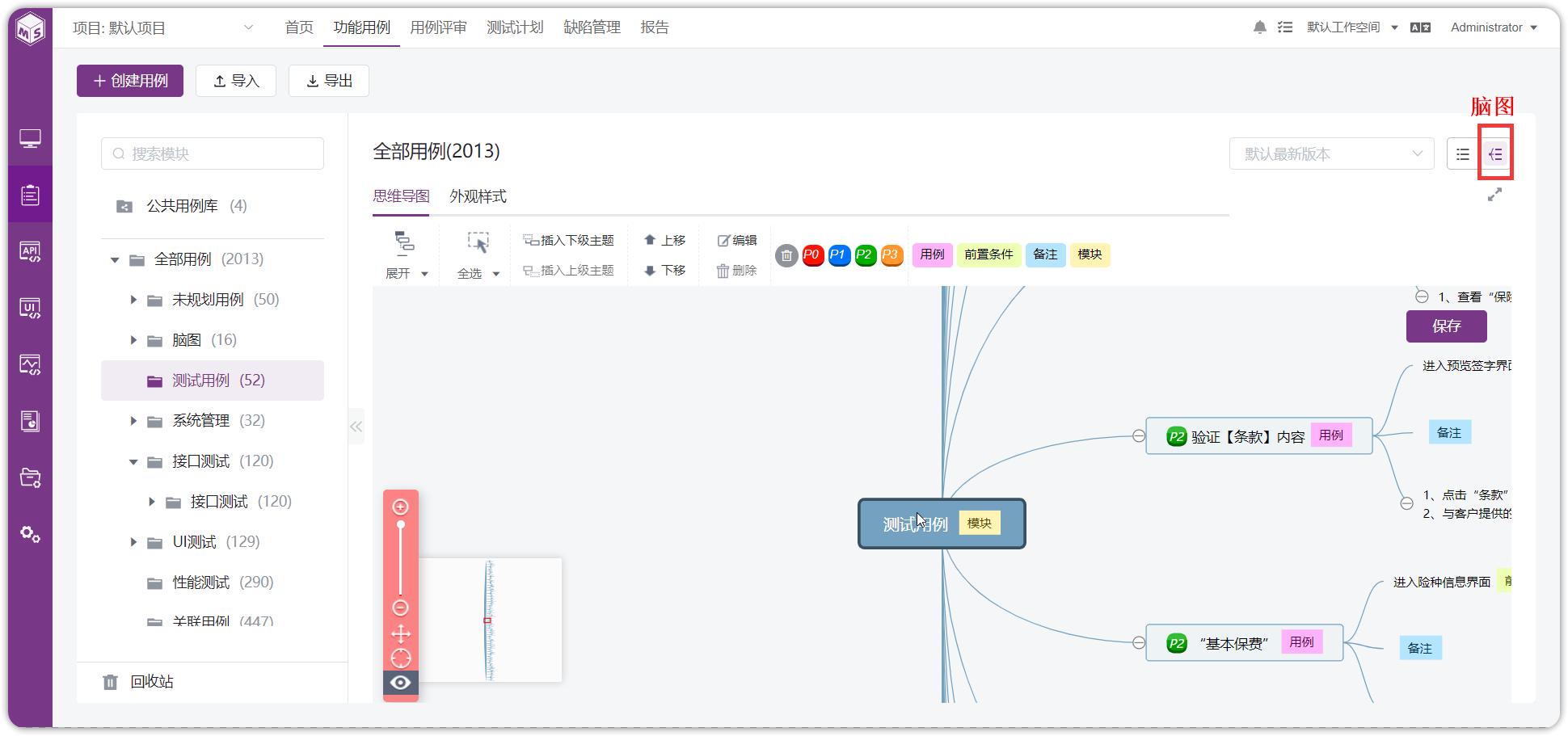The width and height of the screenshot is (1568, 736).
Task: Switch language with the translate icon
Action: point(1420,27)
